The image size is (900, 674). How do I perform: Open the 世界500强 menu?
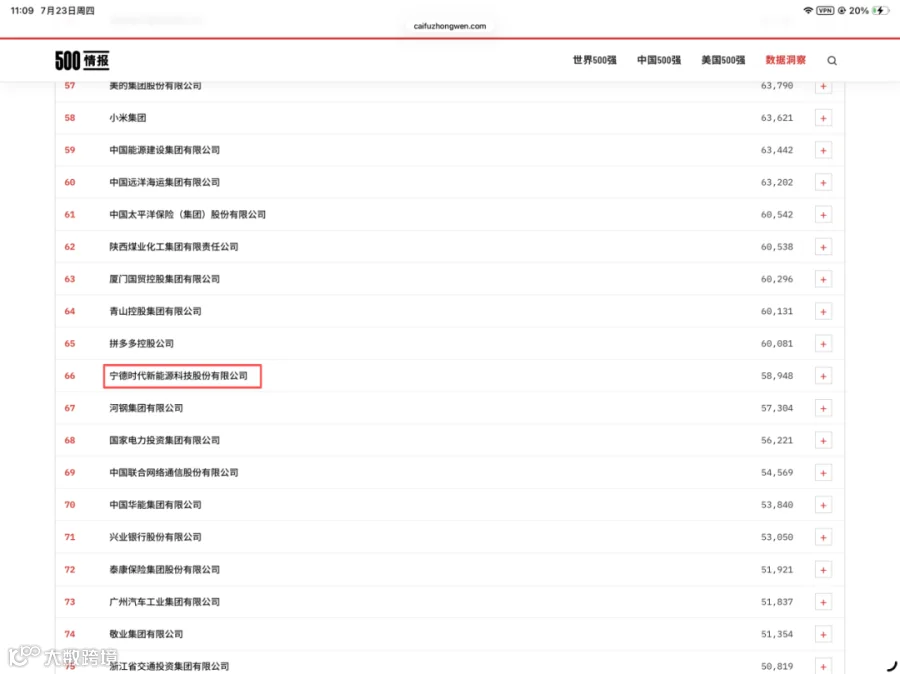(x=595, y=60)
